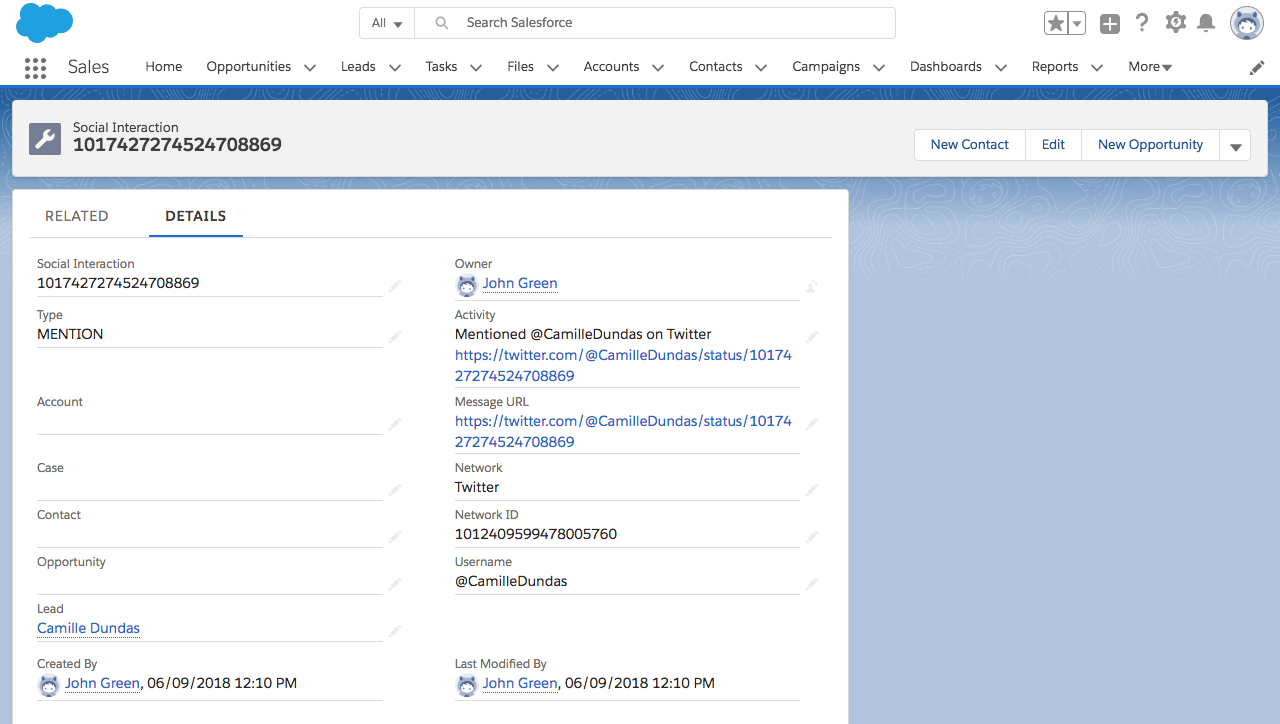Click the Sales app name
Image resolution: width=1280 pixels, height=724 pixels.
pos(89,67)
